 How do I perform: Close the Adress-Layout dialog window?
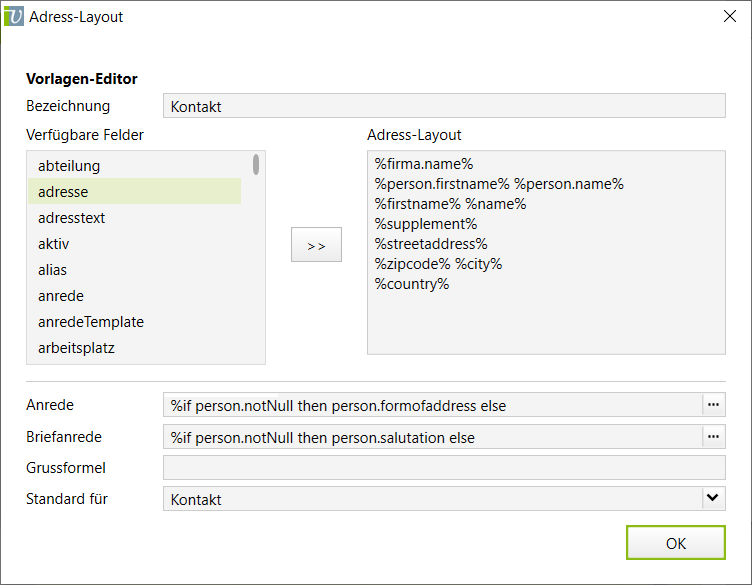tap(728, 17)
